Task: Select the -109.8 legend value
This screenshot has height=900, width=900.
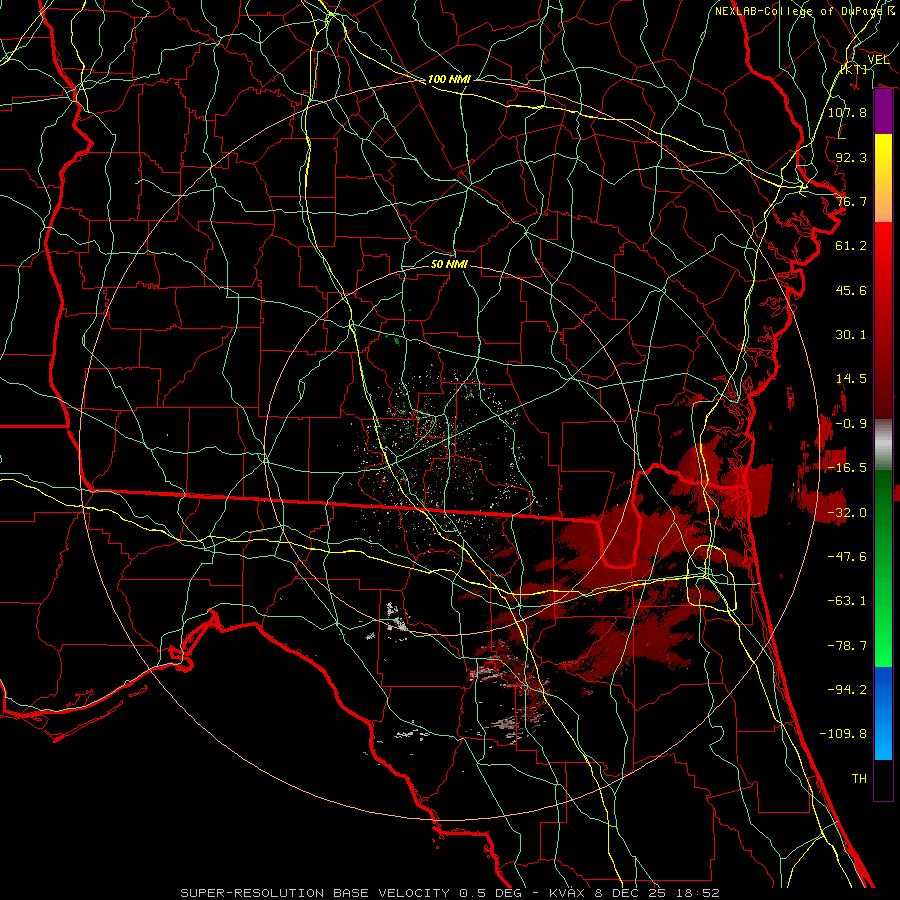Action: [x=843, y=734]
